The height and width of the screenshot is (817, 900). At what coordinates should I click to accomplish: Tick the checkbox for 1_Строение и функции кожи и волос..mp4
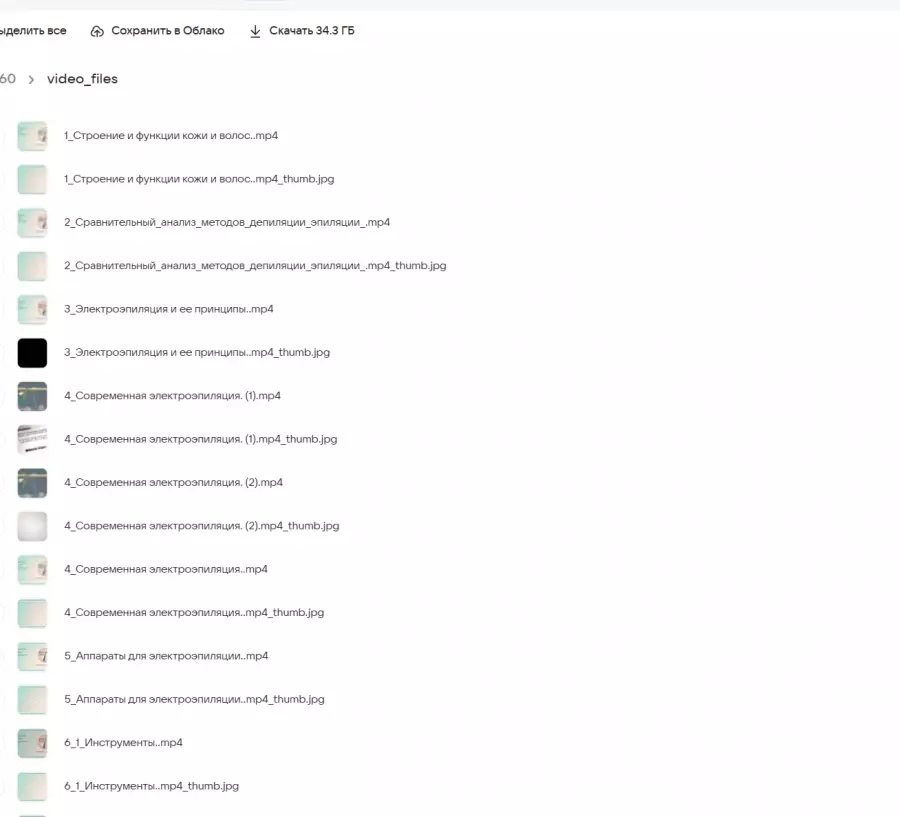(x=2, y=136)
